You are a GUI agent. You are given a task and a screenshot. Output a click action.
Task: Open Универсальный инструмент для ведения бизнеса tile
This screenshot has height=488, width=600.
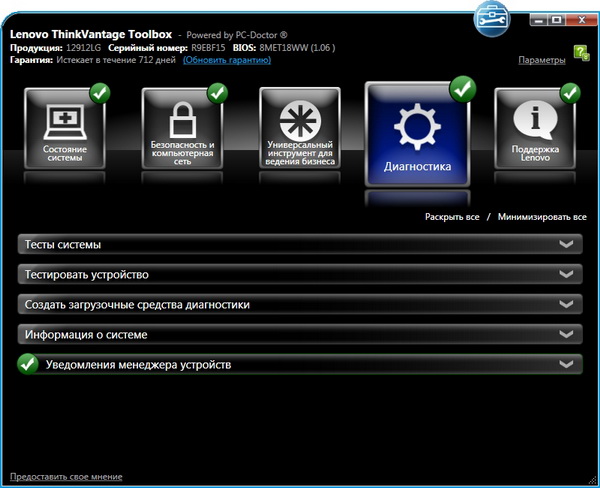[x=300, y=129]
